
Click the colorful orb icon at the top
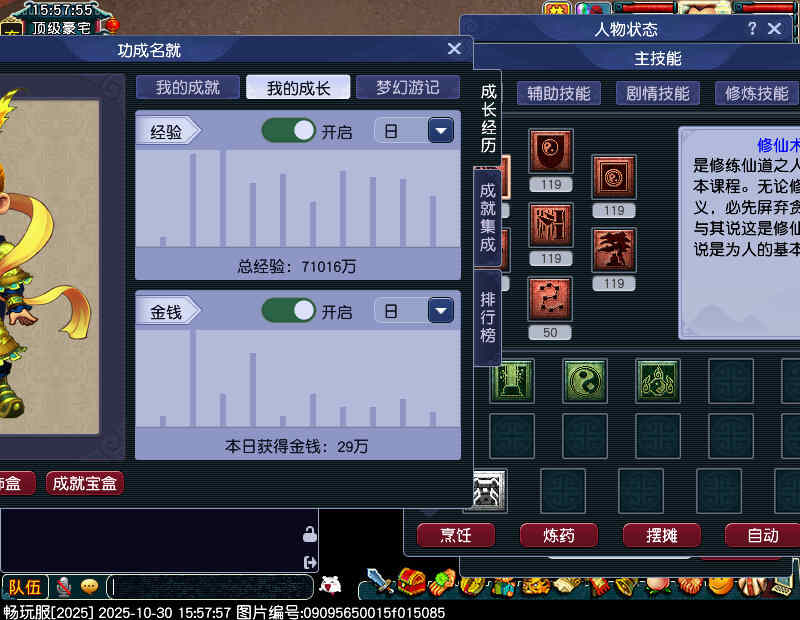click(x=593, y=9)
